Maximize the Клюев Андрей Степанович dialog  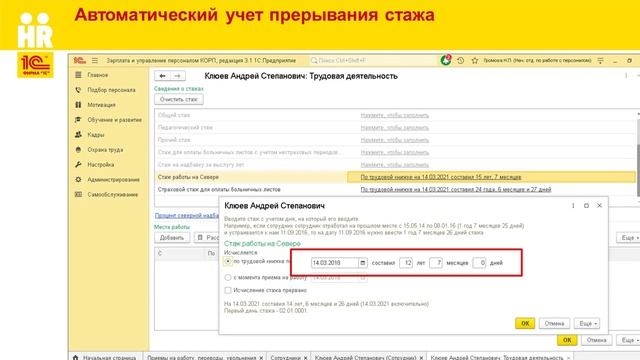586,206
